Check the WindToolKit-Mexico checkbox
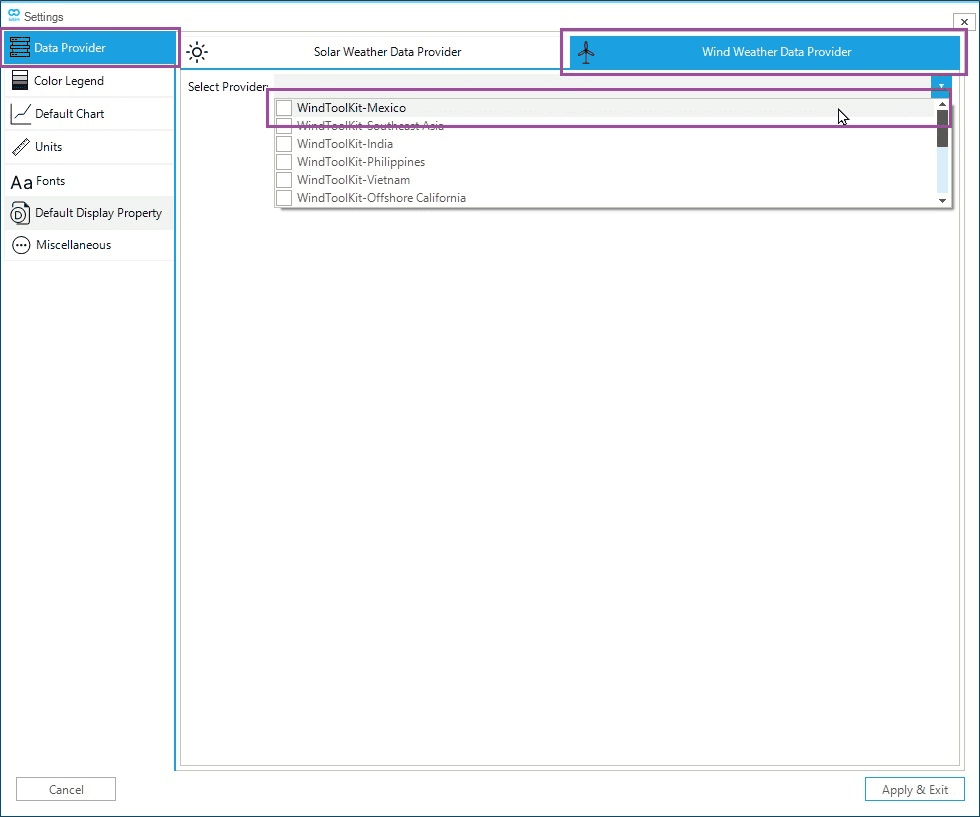Screen dimensions: 980x817 click(284, 108)
